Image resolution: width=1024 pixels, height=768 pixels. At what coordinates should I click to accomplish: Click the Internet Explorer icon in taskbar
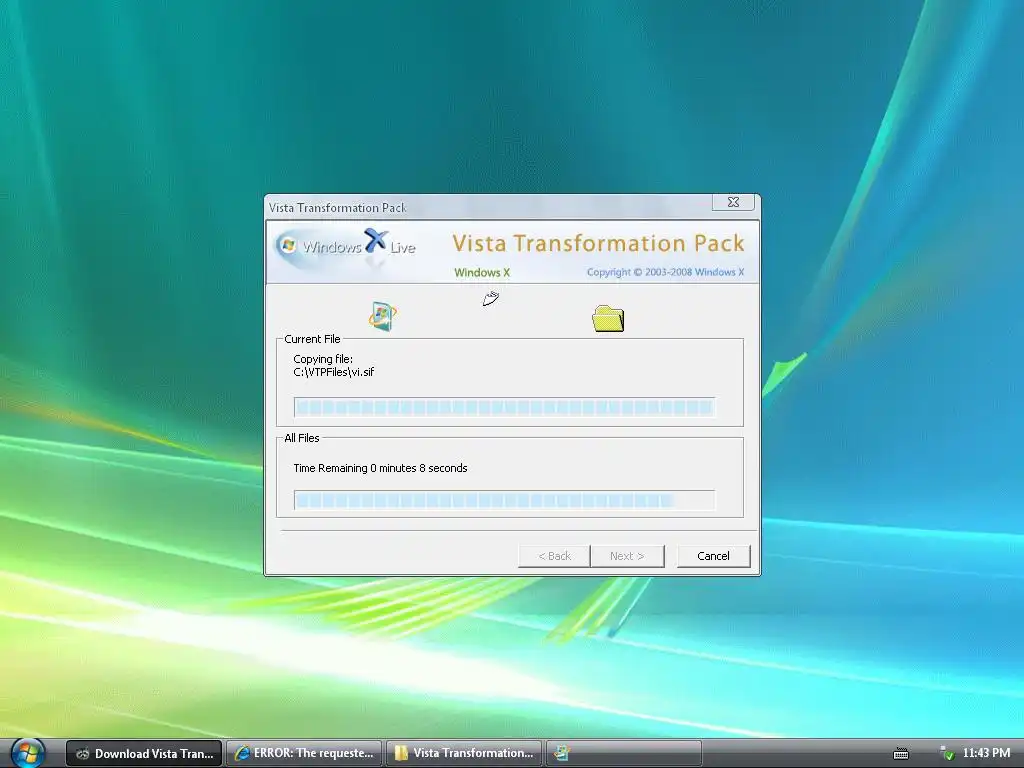tap(242, 753)
